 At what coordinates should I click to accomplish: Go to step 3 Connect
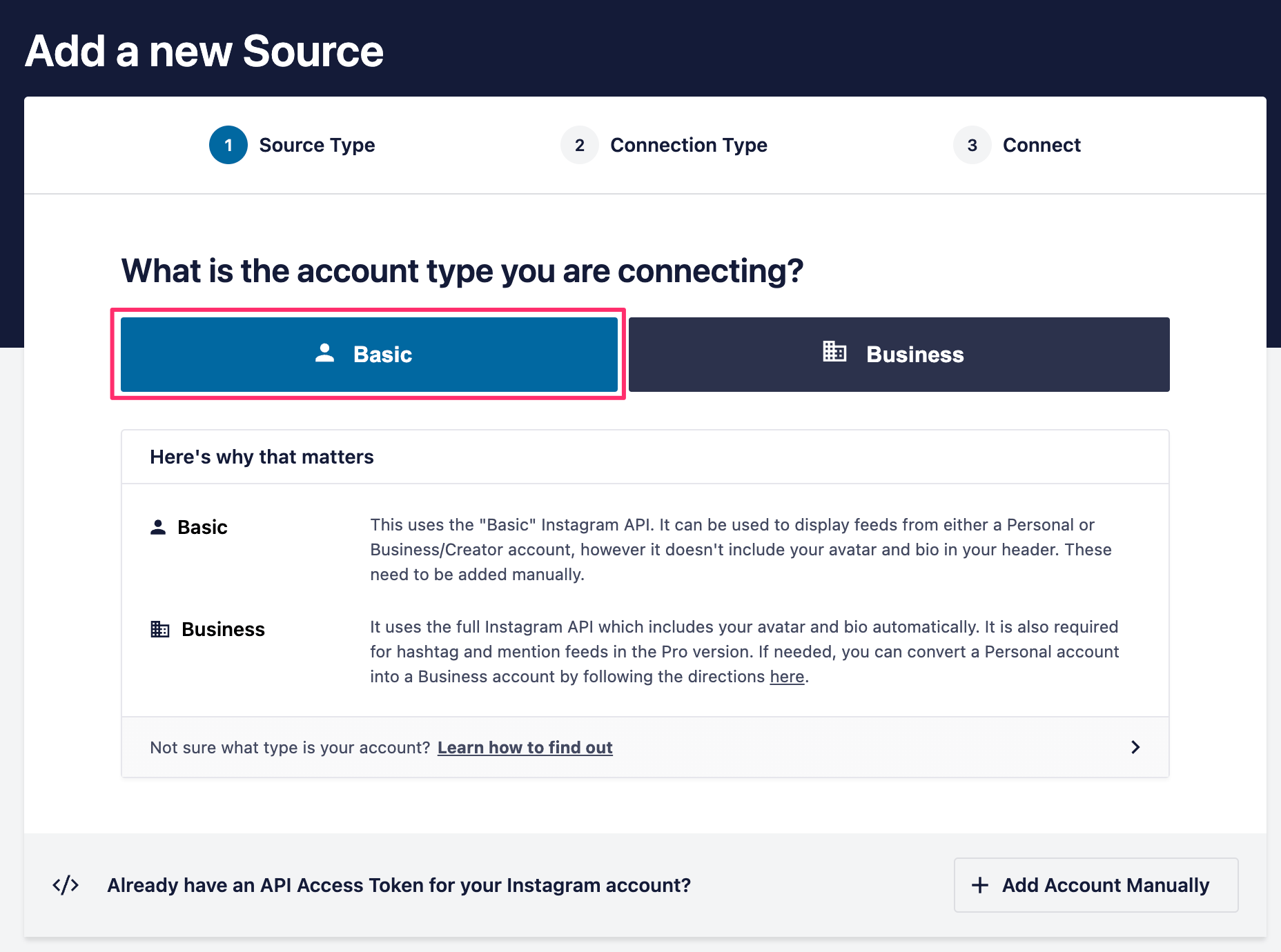[x=1017, y=145]
